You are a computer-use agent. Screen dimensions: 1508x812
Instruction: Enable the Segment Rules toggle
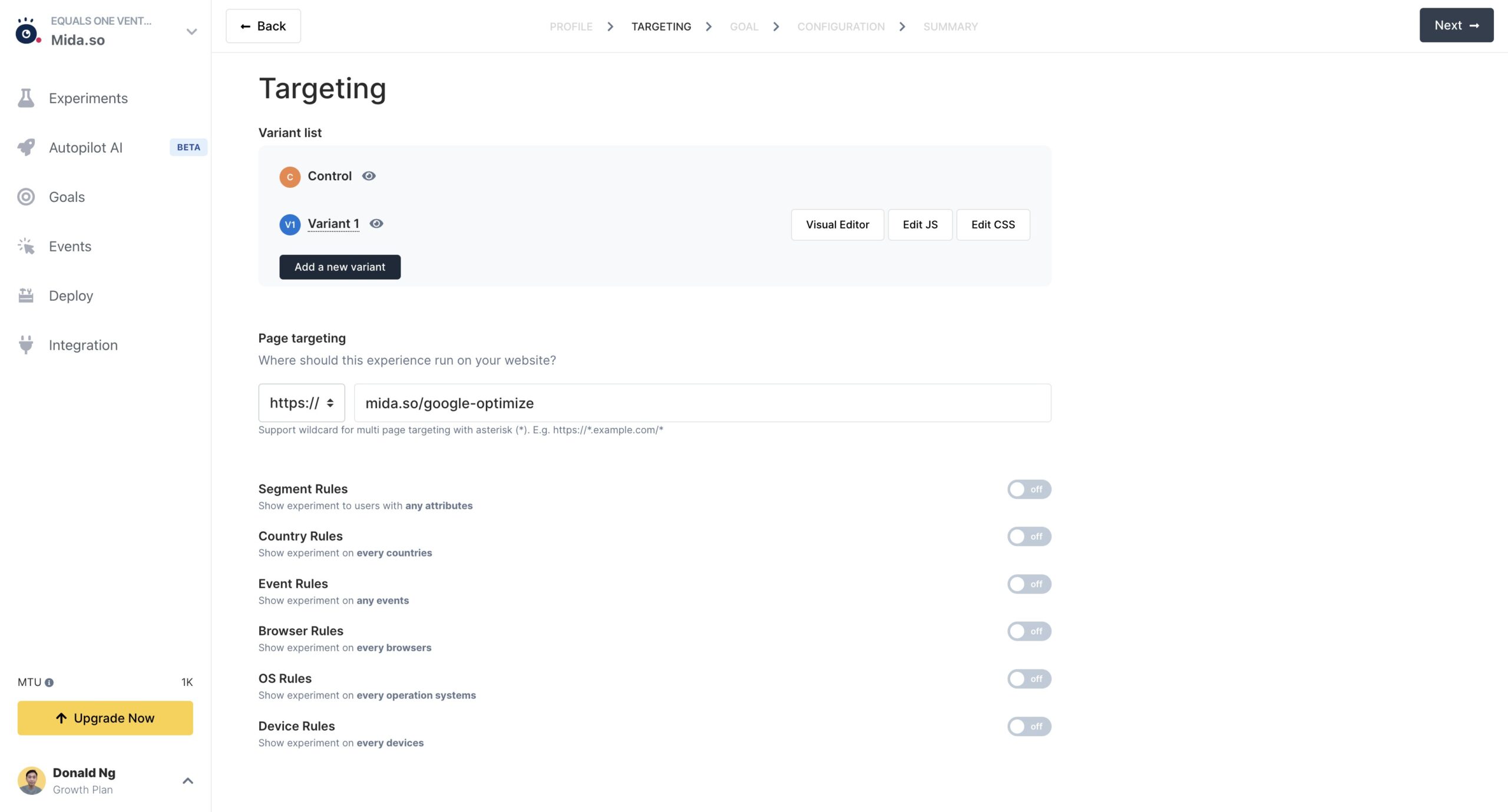[x=1029, y=489]
